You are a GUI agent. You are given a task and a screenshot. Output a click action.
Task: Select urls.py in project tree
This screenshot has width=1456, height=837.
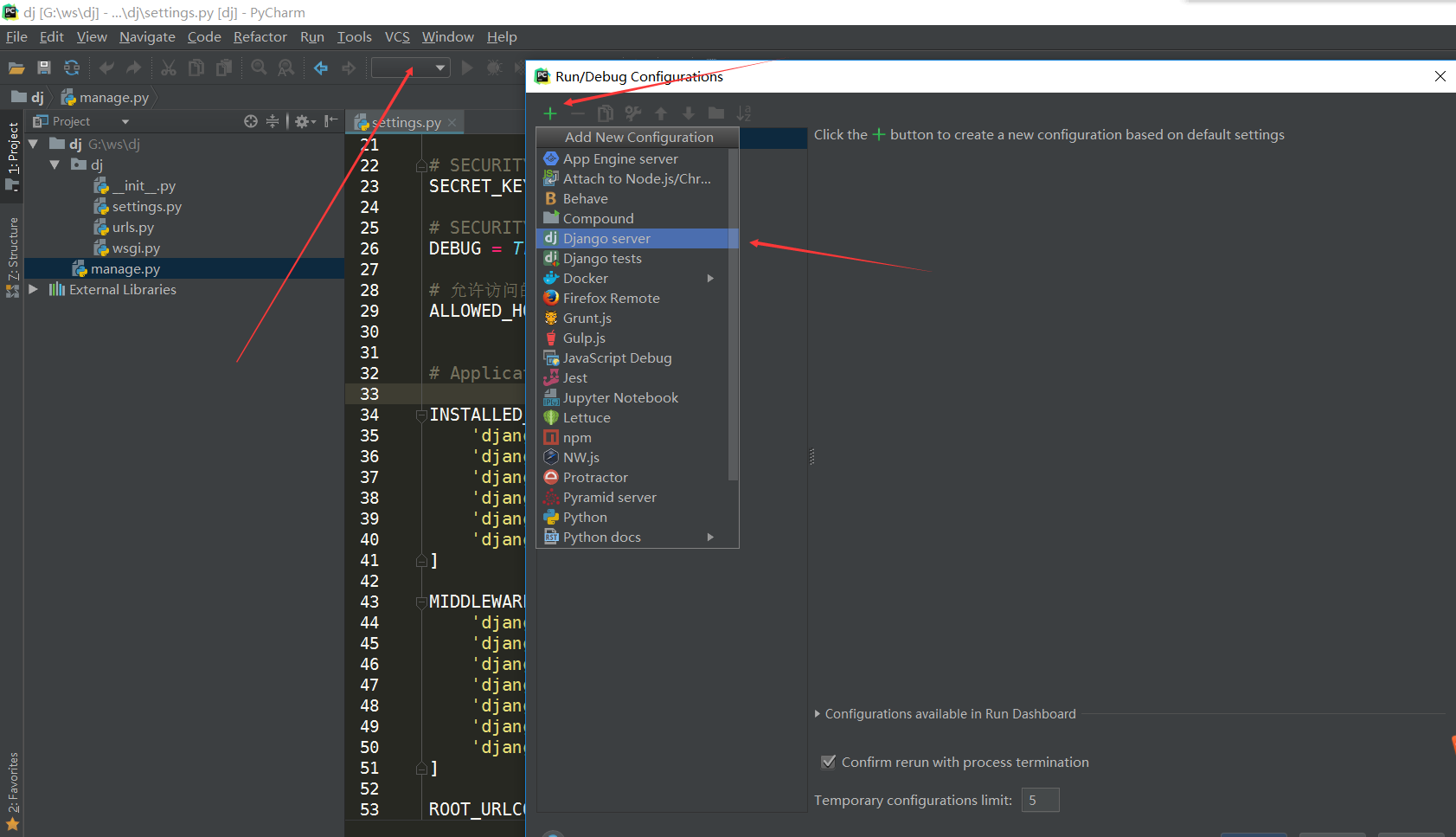132,227
